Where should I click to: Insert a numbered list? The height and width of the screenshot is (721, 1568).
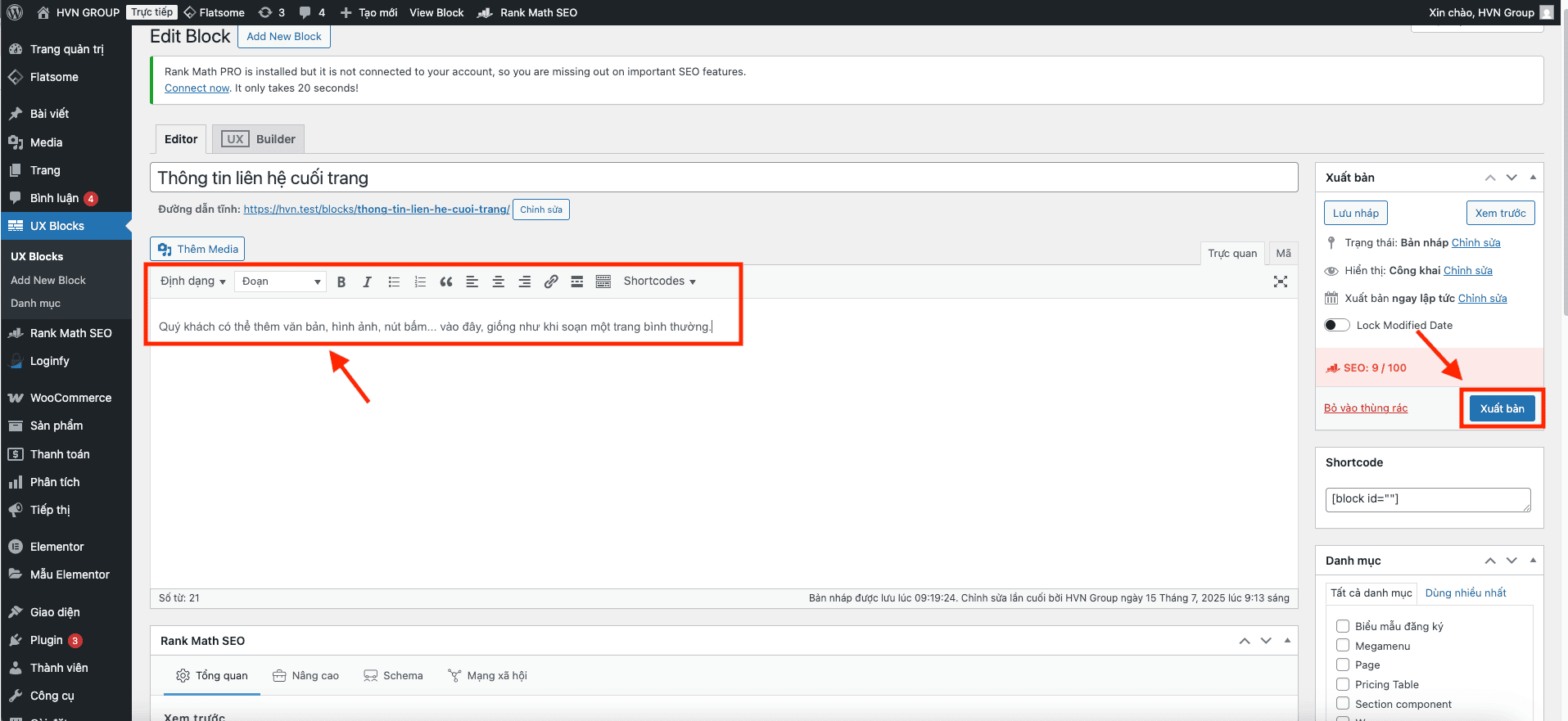tap(420, 282)
